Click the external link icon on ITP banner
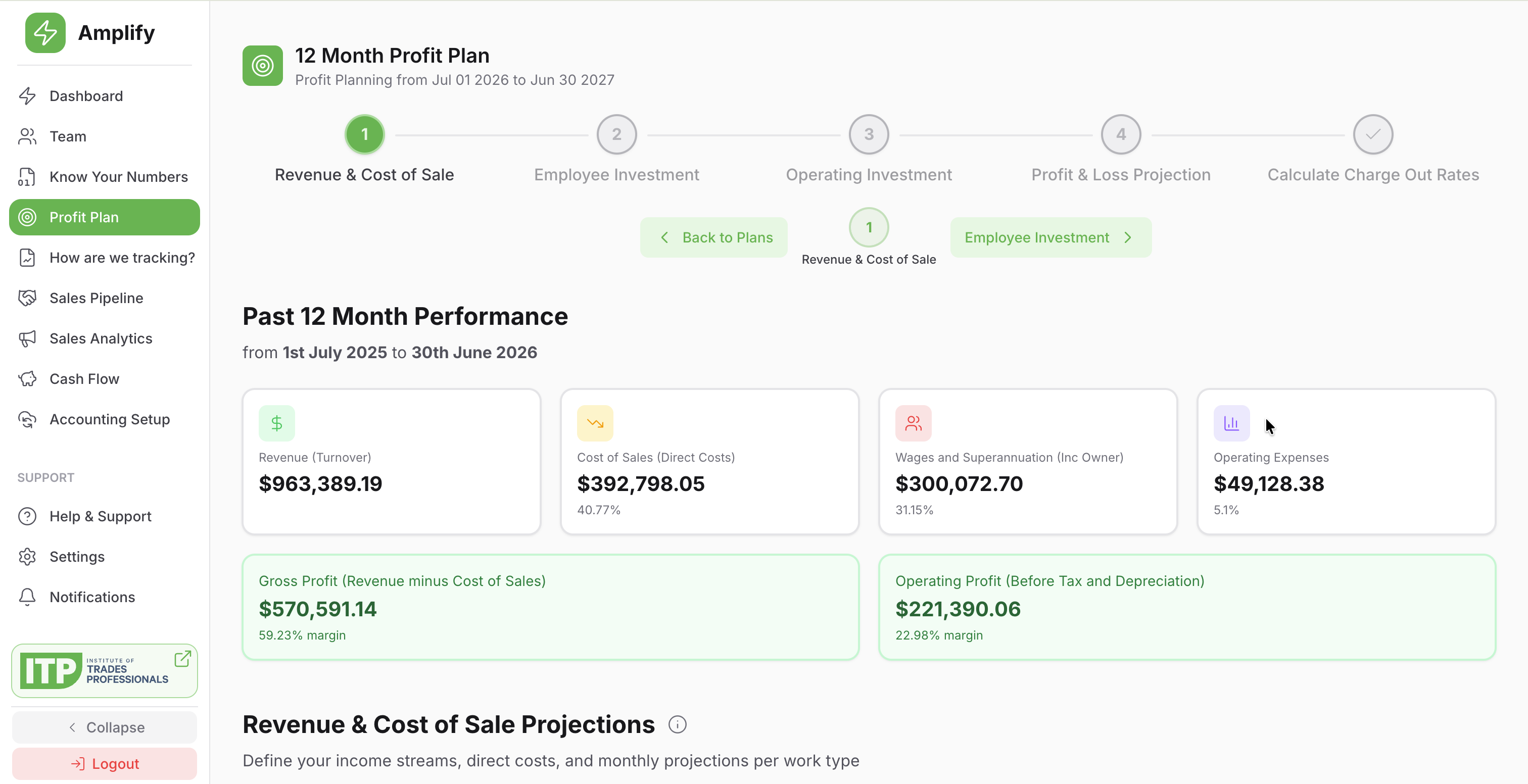The height and width of the screenshot is (784, 1528). pyautogui.click(x=183, y=659)
